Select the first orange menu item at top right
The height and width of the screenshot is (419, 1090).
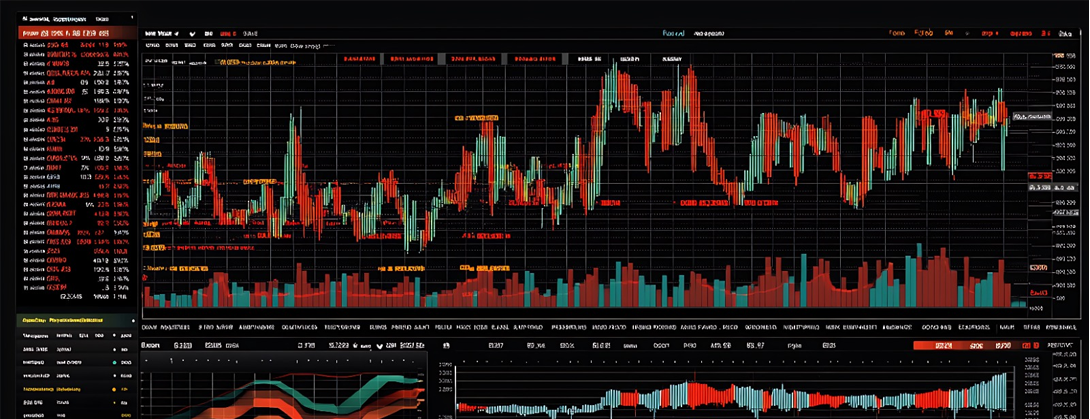click(896, 32)
